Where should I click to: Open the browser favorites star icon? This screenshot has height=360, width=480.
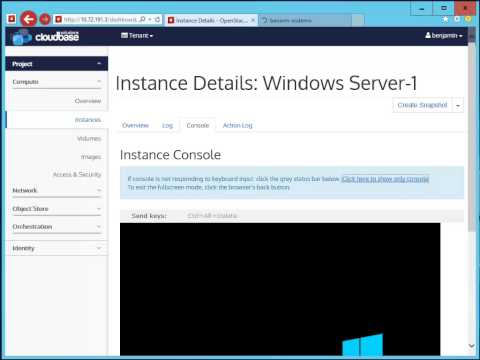pos(445,19)
